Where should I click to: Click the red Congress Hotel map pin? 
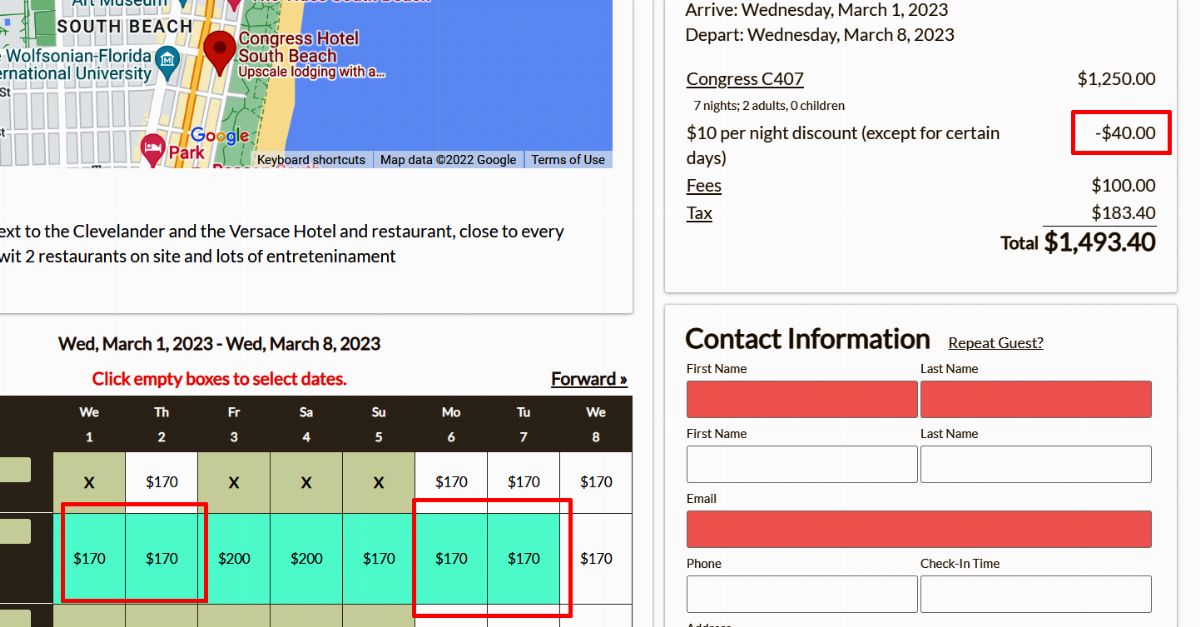pos(219,50)
